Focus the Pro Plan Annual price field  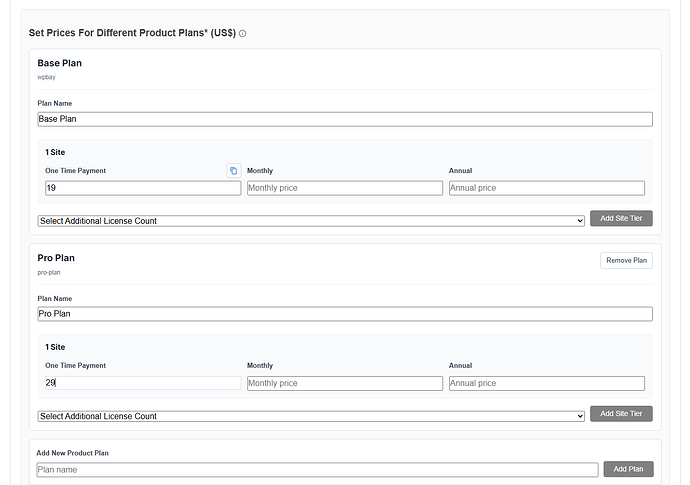tap(547, 383)
